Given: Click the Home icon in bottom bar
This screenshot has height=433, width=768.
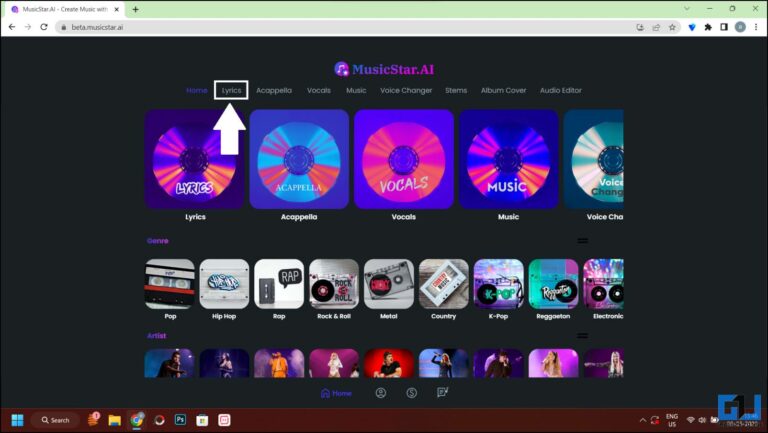Looking at the screenshot, I should (336, 393).
